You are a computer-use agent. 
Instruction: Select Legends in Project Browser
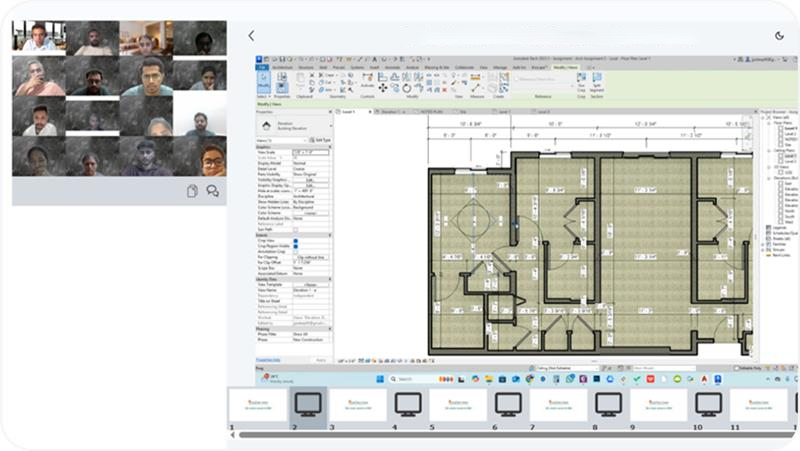pyautogui.click(x=779, y=228)
